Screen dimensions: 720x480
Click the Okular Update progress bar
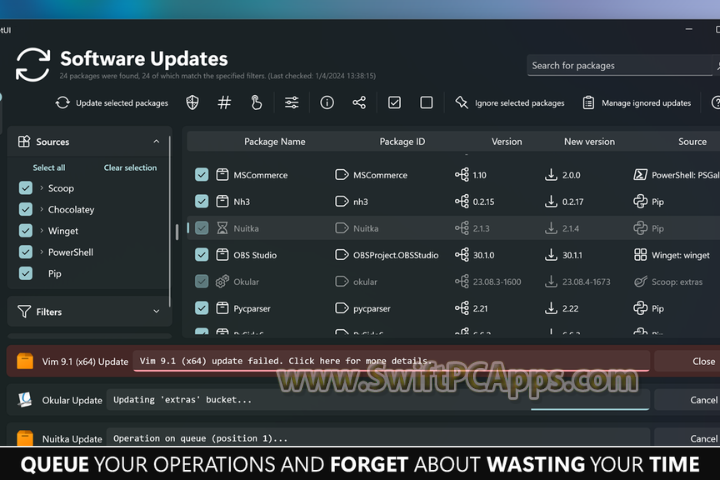[590, 408]
